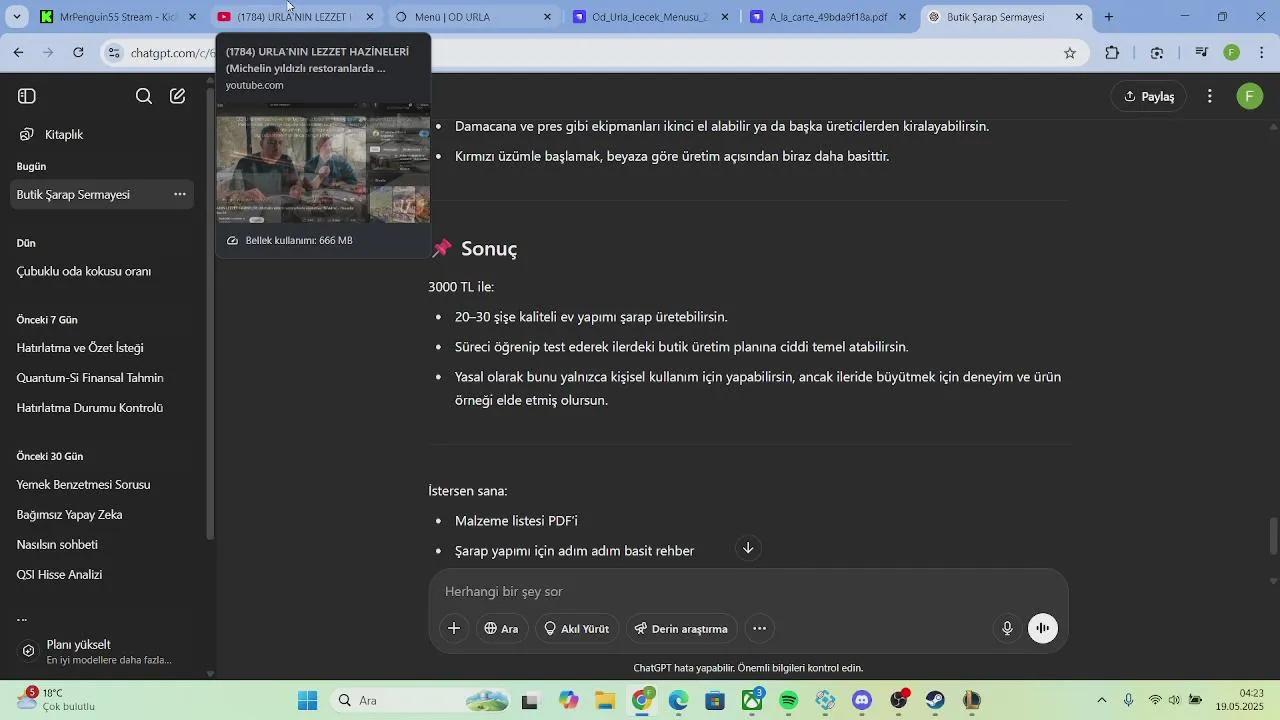Open Chrome extensions puzzle icon
The image size is (1280, 720).
[x=1112, y=53]
